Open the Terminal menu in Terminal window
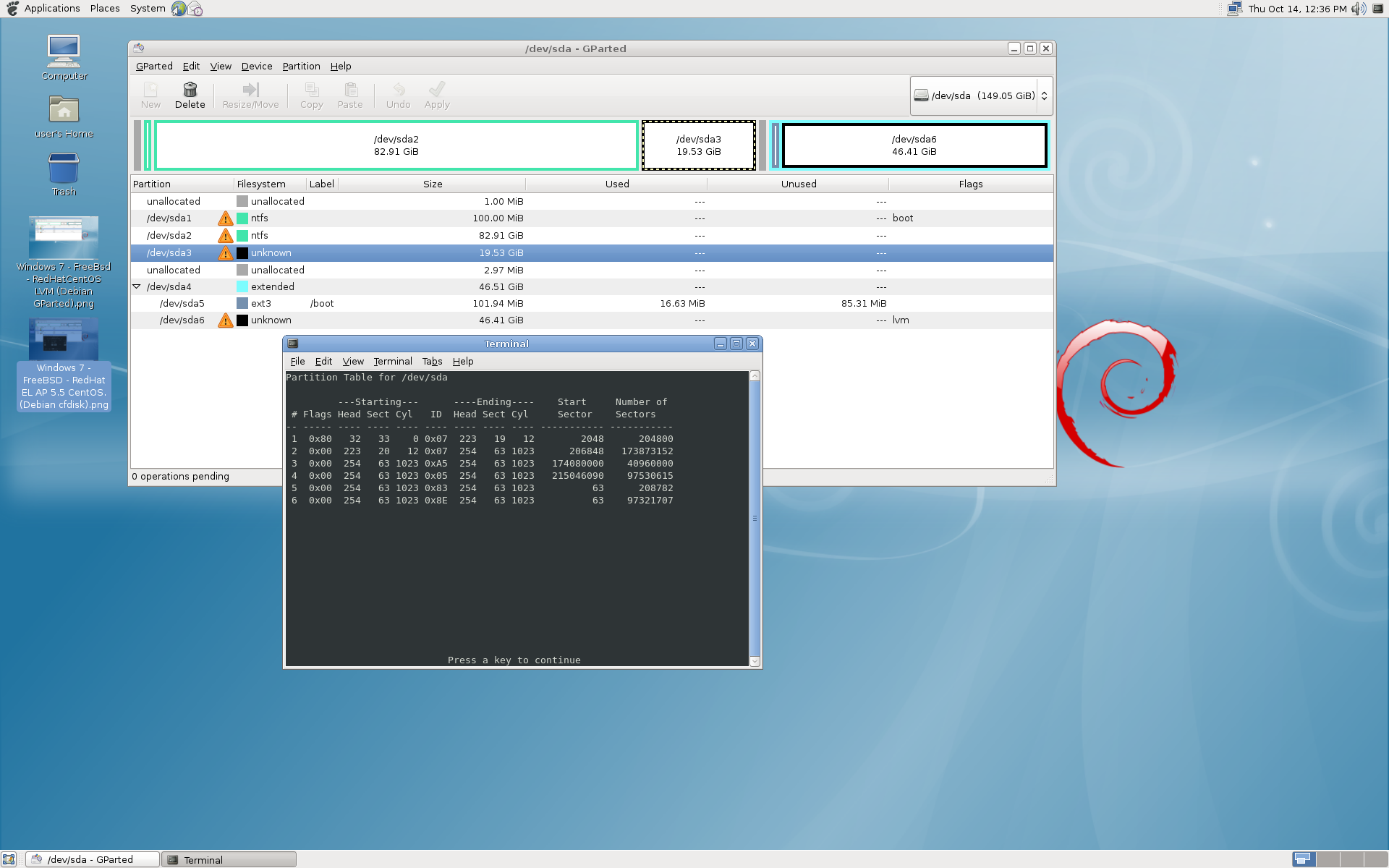This screenshot has height=868, width=1389. point(393,361)
